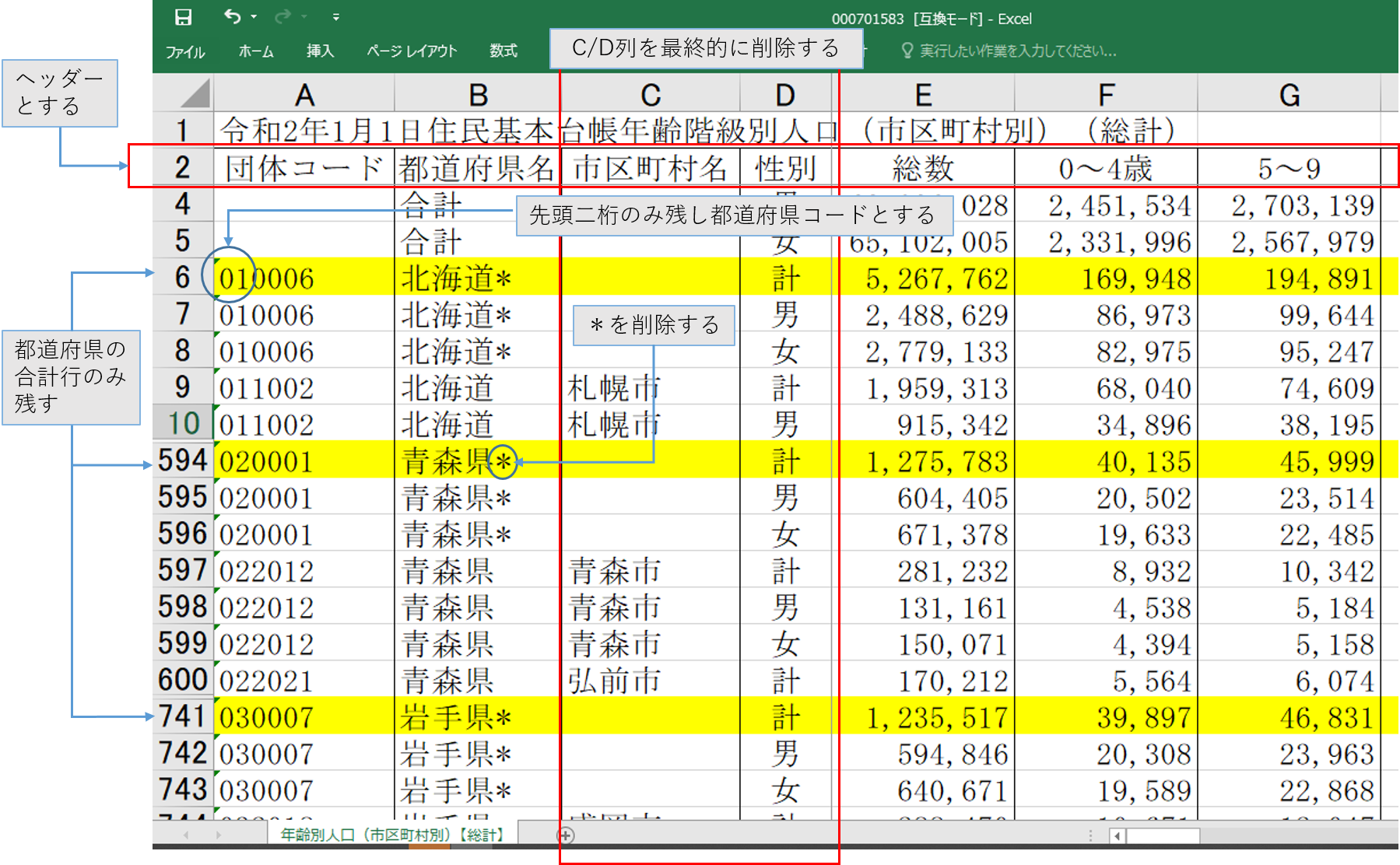Click the Select All corner triangle

click(x=195, y=93)
